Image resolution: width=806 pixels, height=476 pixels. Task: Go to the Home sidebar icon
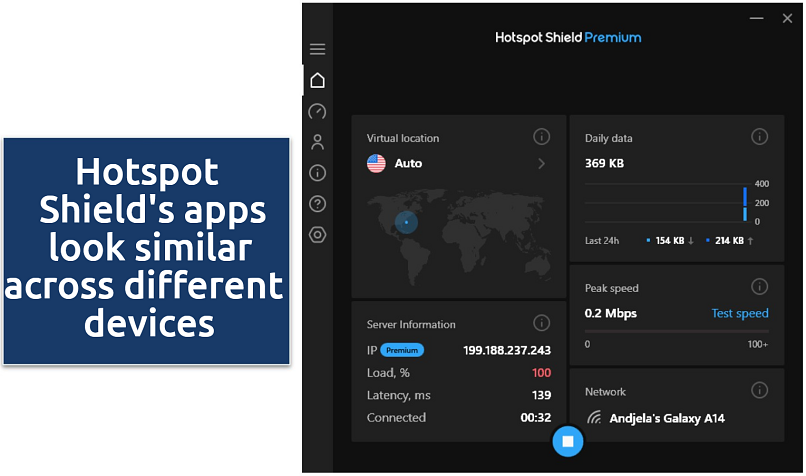tap(317, 80)
